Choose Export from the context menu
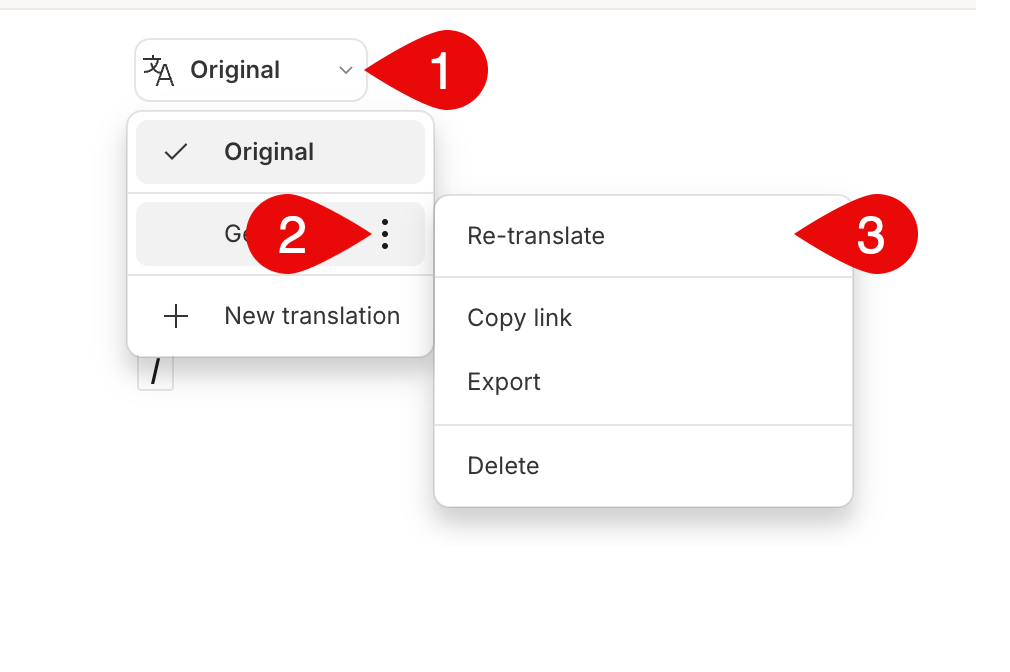Viewport: 1010px width, 672px height. (643, 382)
